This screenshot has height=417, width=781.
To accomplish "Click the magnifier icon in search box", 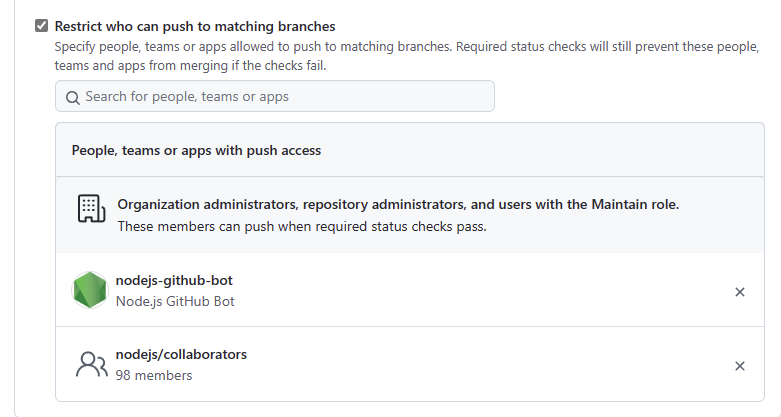I will (73, 98).
